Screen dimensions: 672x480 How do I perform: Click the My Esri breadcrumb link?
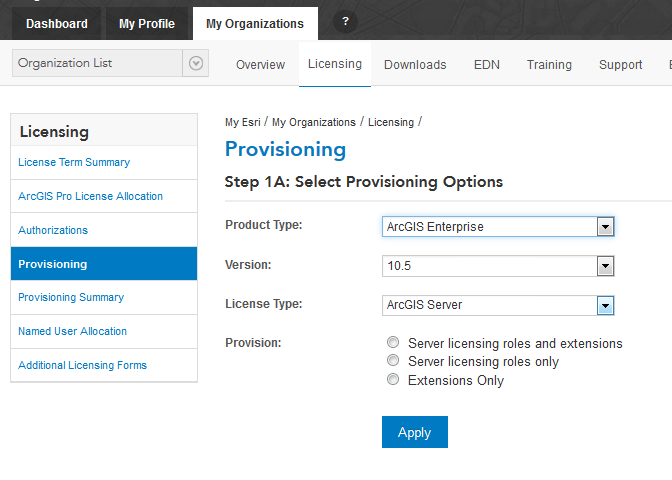[x=242, y=122]
